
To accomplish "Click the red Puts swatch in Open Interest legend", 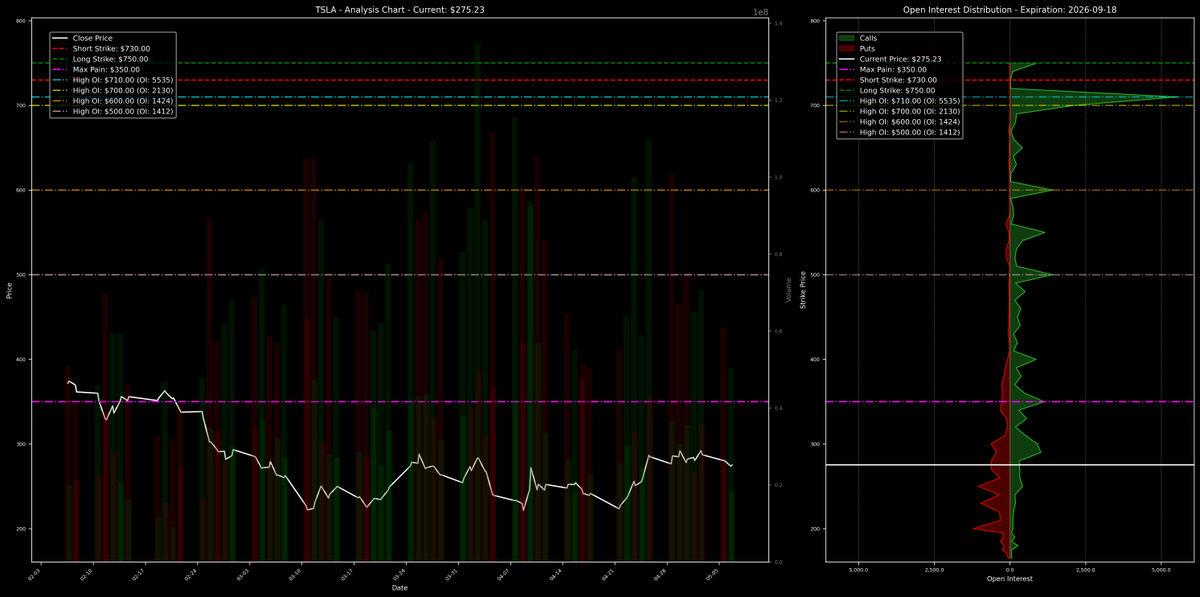I will [846, 48].
